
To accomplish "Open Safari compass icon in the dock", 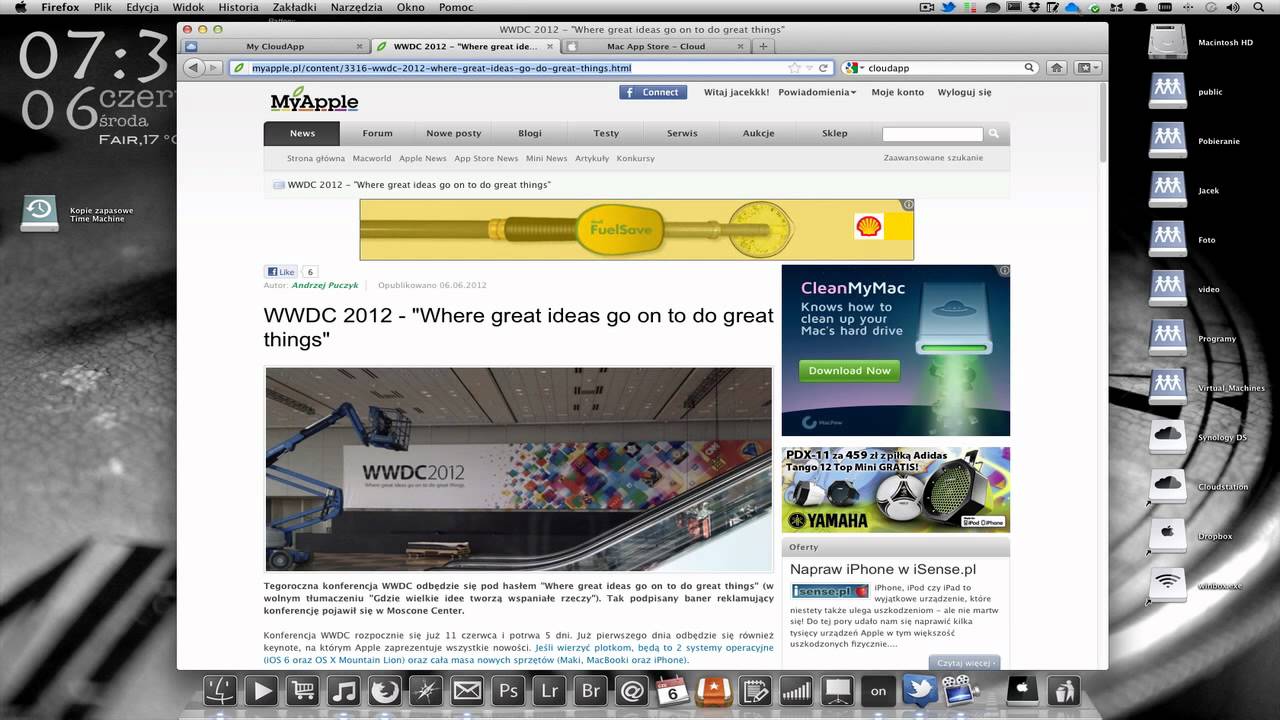I will (x=426, y=691).
